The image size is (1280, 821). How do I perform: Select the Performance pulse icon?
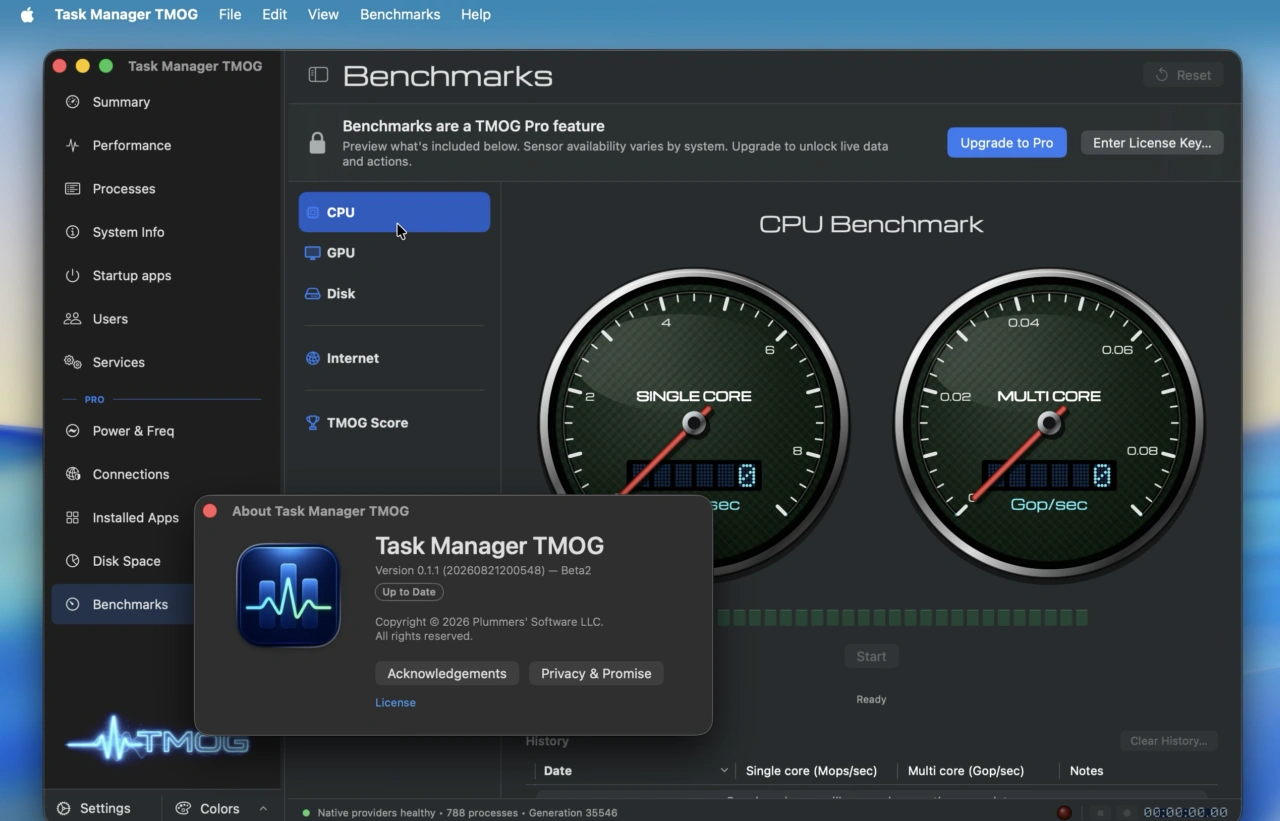72,145
